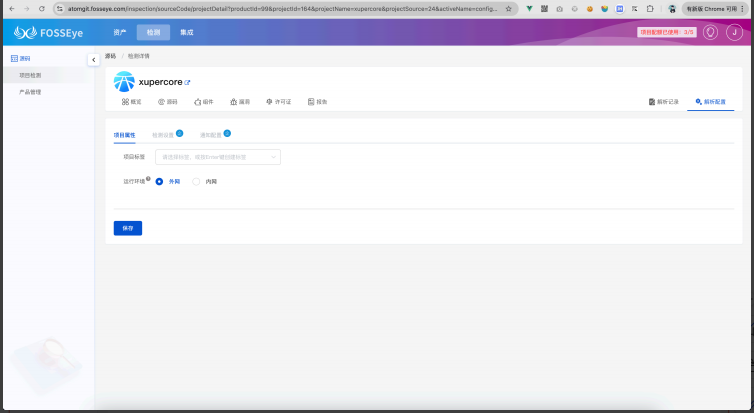Select 源码 in the sidebar
The image size is (754, 413).
tap(21, 58)
